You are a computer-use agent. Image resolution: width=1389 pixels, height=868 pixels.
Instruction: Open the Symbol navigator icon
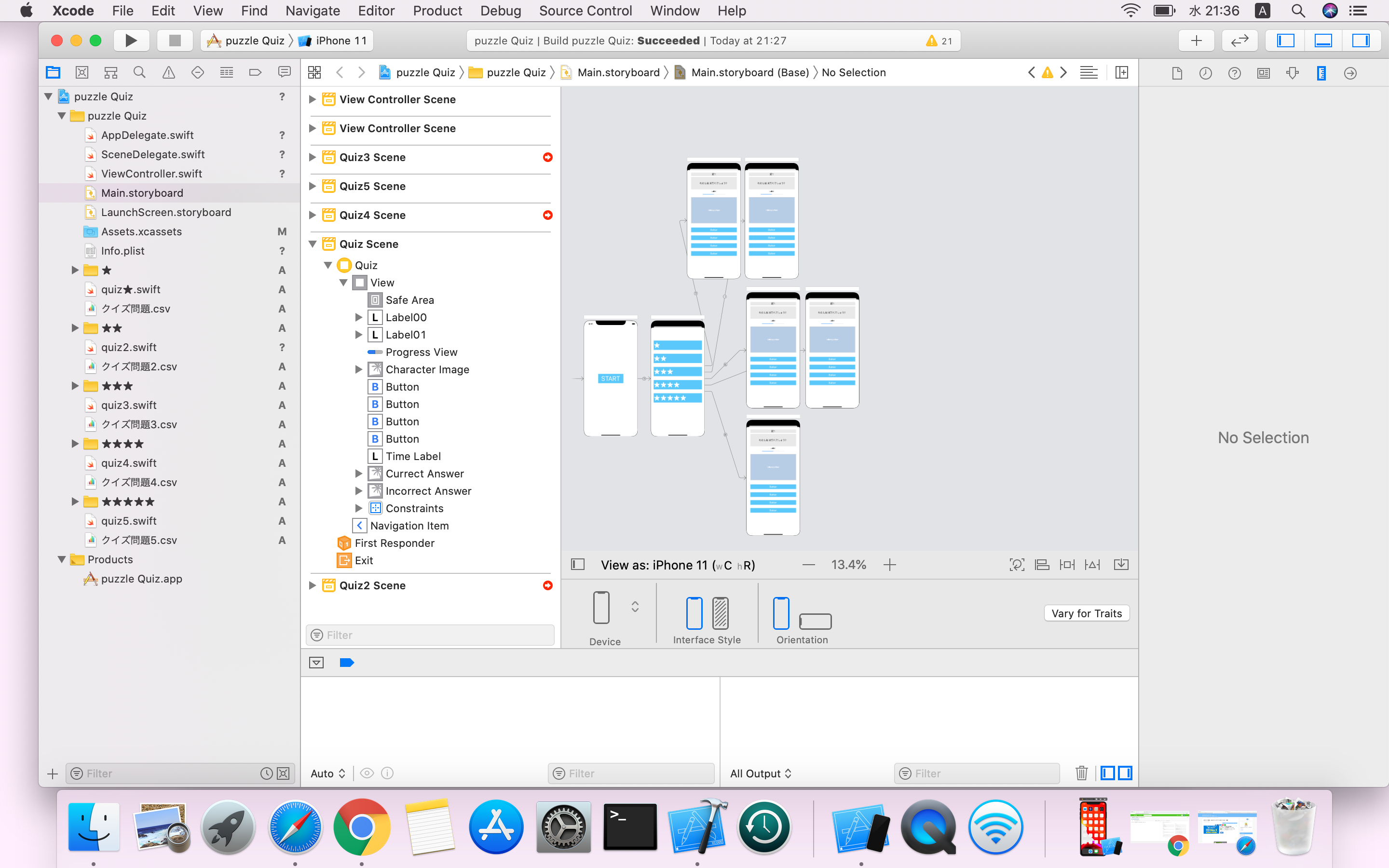click(x=111, y=72)
